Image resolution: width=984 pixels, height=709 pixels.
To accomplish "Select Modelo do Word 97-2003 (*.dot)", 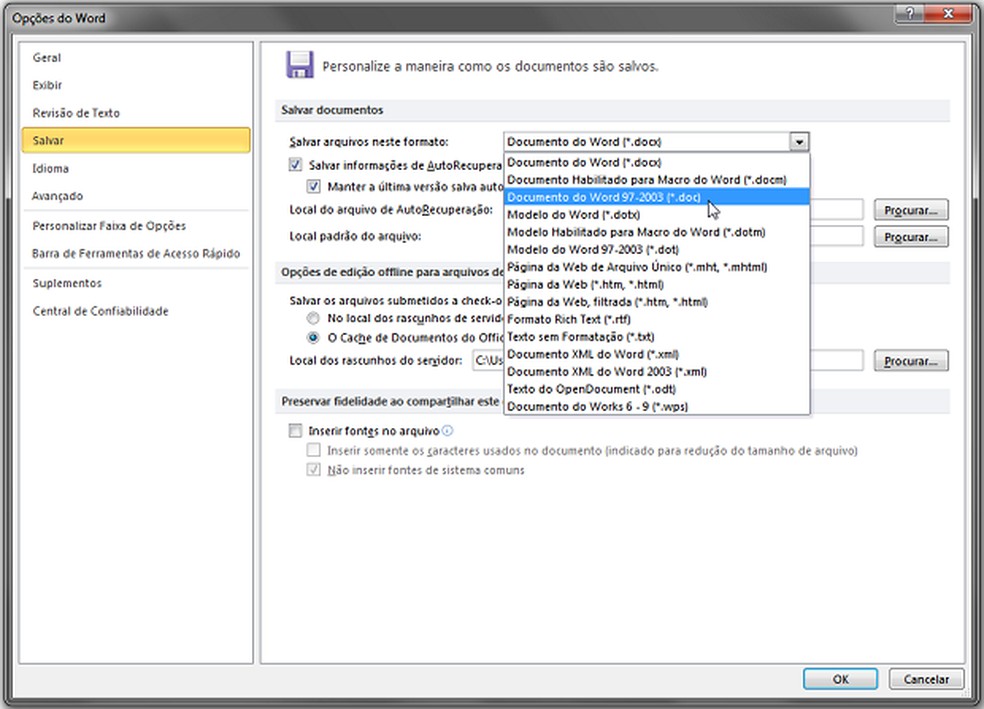I will pos(656,250).
